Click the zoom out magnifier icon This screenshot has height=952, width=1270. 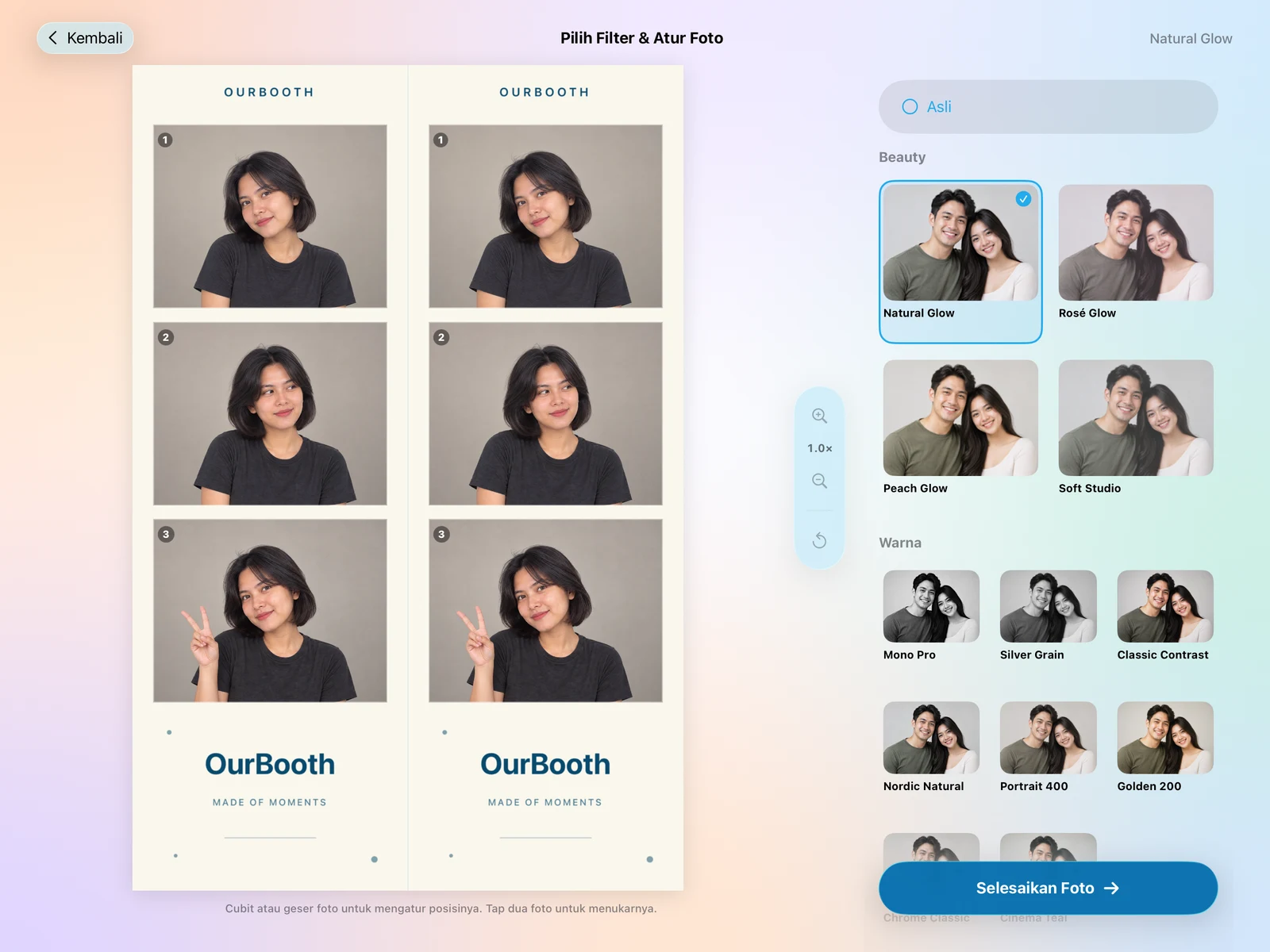click(x=819, y=481)
